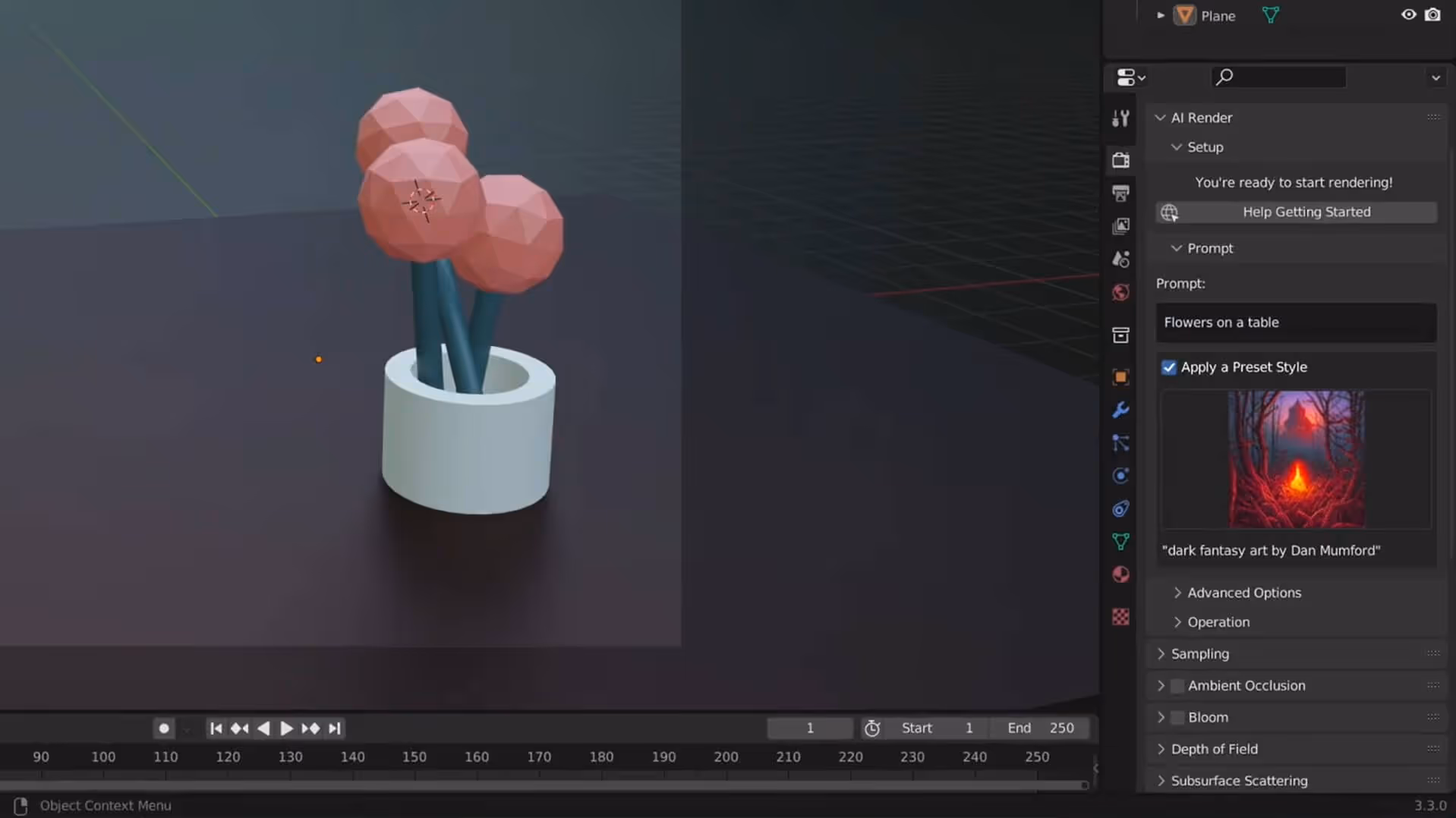Disable the Plane's camera render toggle
Viewport: 1456px width, 818px height.
1433,14
